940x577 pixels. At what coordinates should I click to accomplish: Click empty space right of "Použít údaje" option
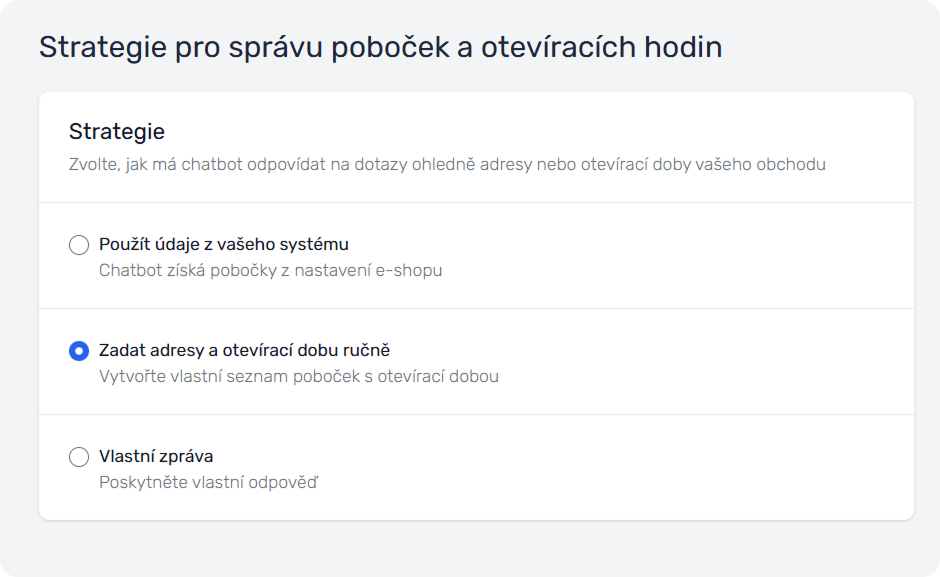coord(680,256)
